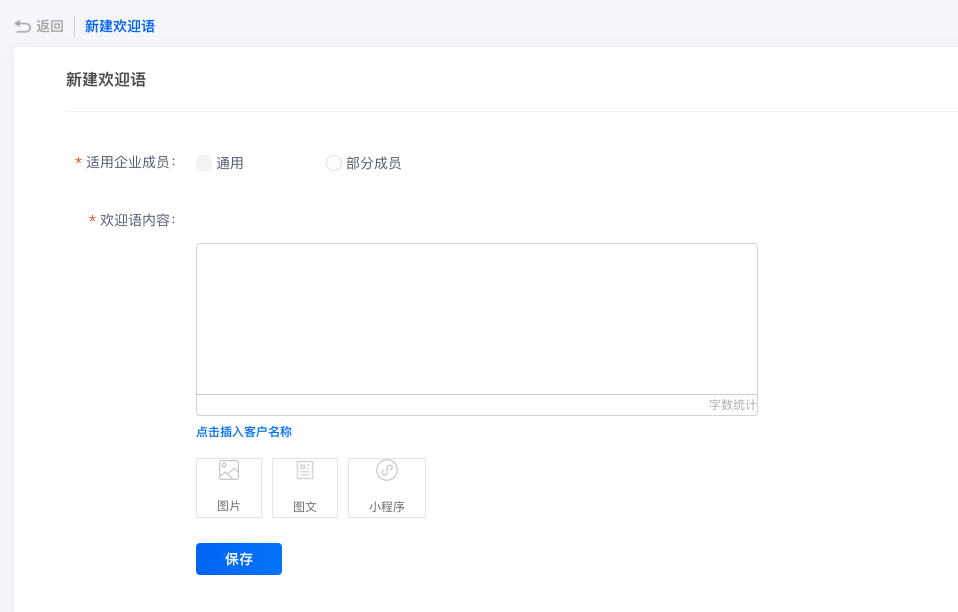Screen dimensions: 958x612
Task: Select the 通用 radio option
Action: pos(204,162)
